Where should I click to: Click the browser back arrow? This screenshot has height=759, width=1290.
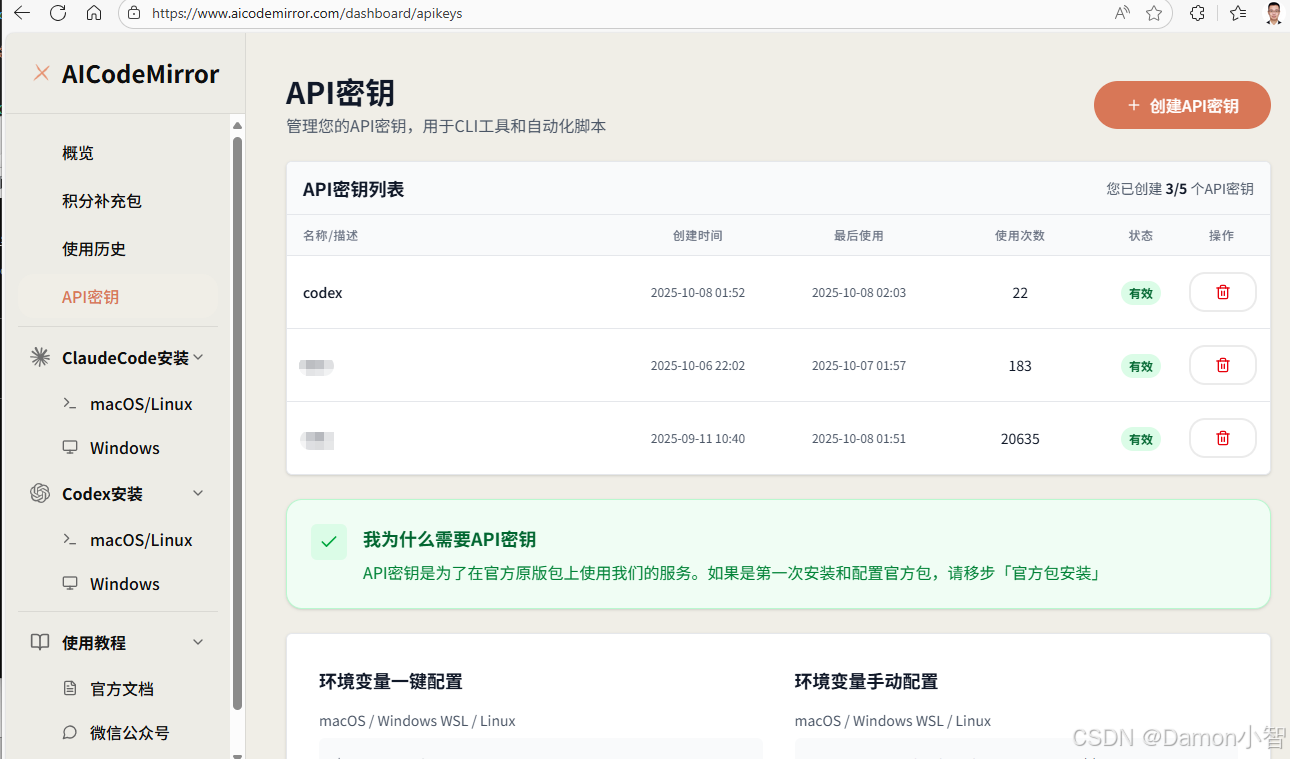pyautogui.click(x=21, y=13)
